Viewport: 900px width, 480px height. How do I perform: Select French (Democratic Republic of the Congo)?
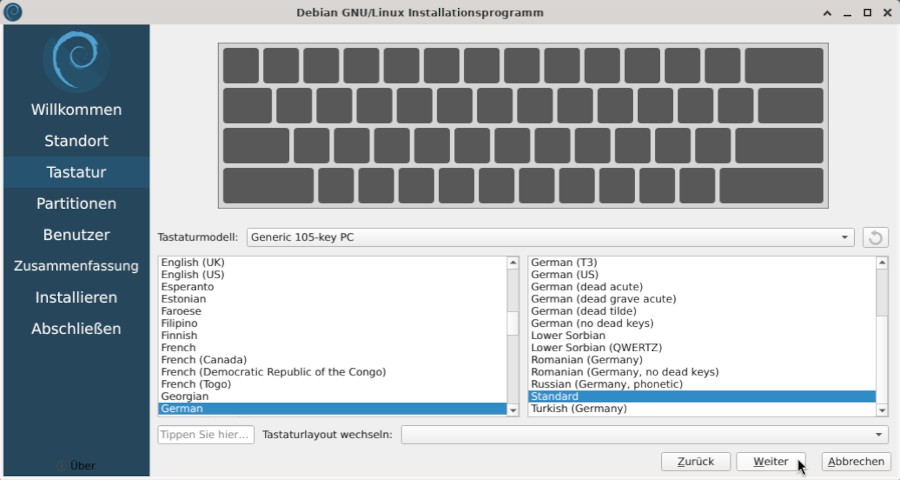pyautogui.click(x=332, y=372)
